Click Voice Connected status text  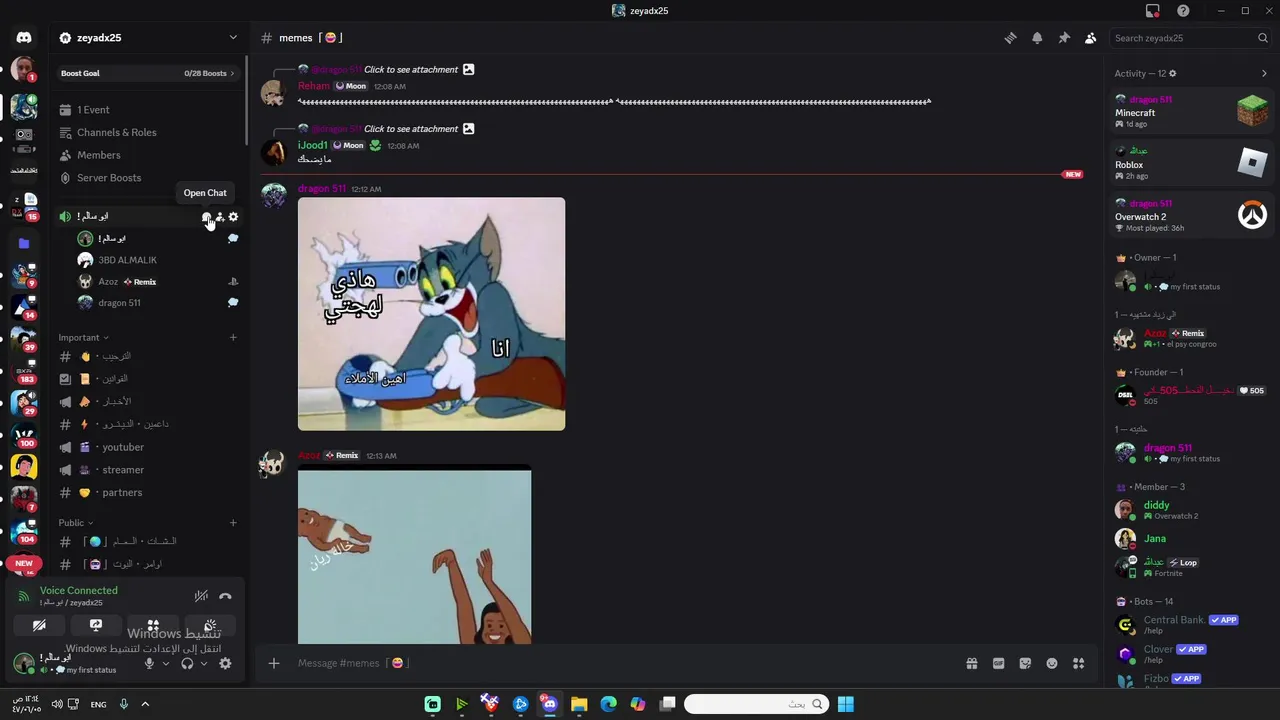click(x=79, y=591)
